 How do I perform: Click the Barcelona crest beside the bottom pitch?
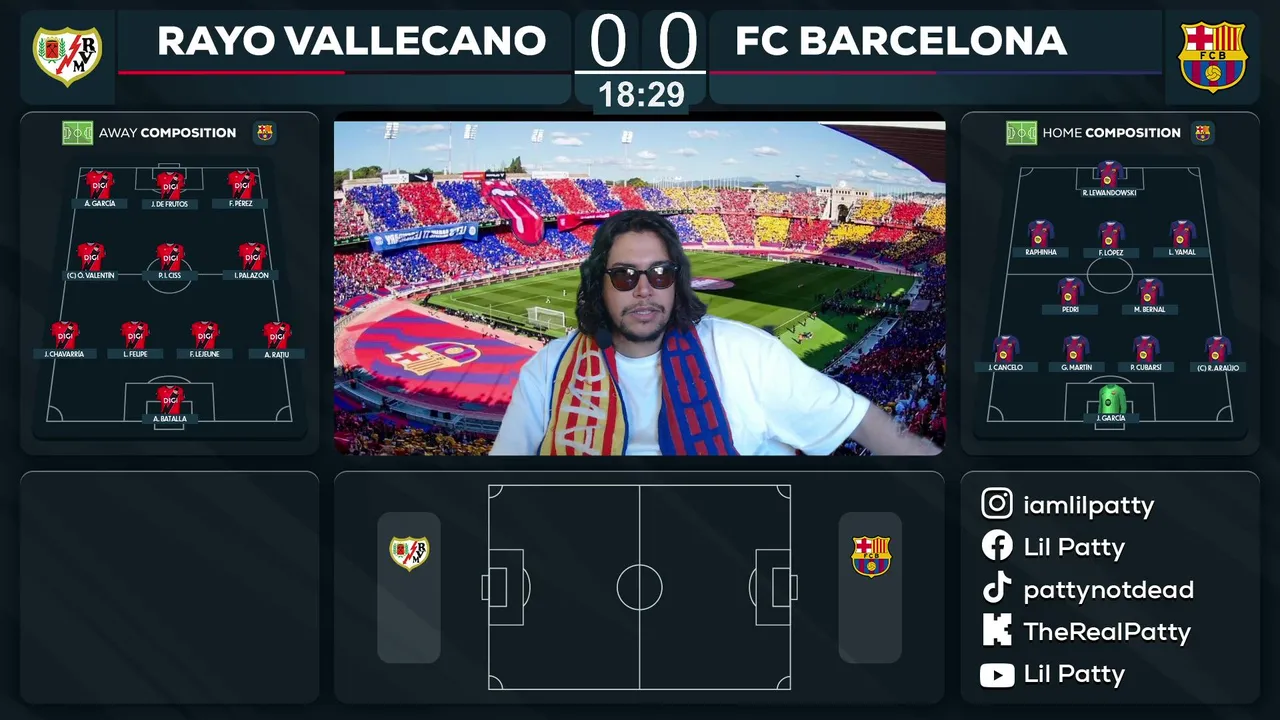coord(870,556)
